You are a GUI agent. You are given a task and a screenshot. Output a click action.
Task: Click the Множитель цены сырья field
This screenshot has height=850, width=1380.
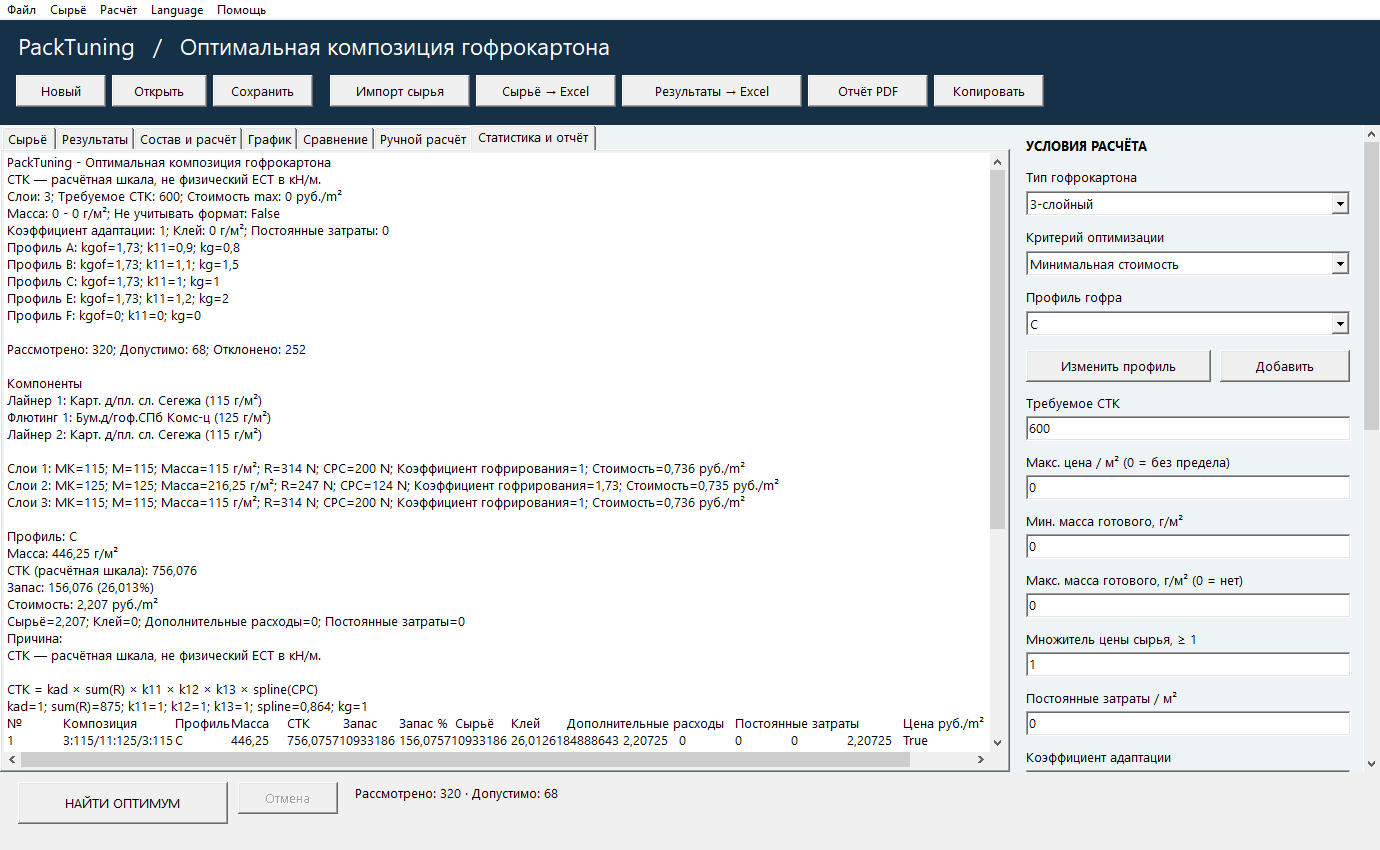pos(1187,664)
